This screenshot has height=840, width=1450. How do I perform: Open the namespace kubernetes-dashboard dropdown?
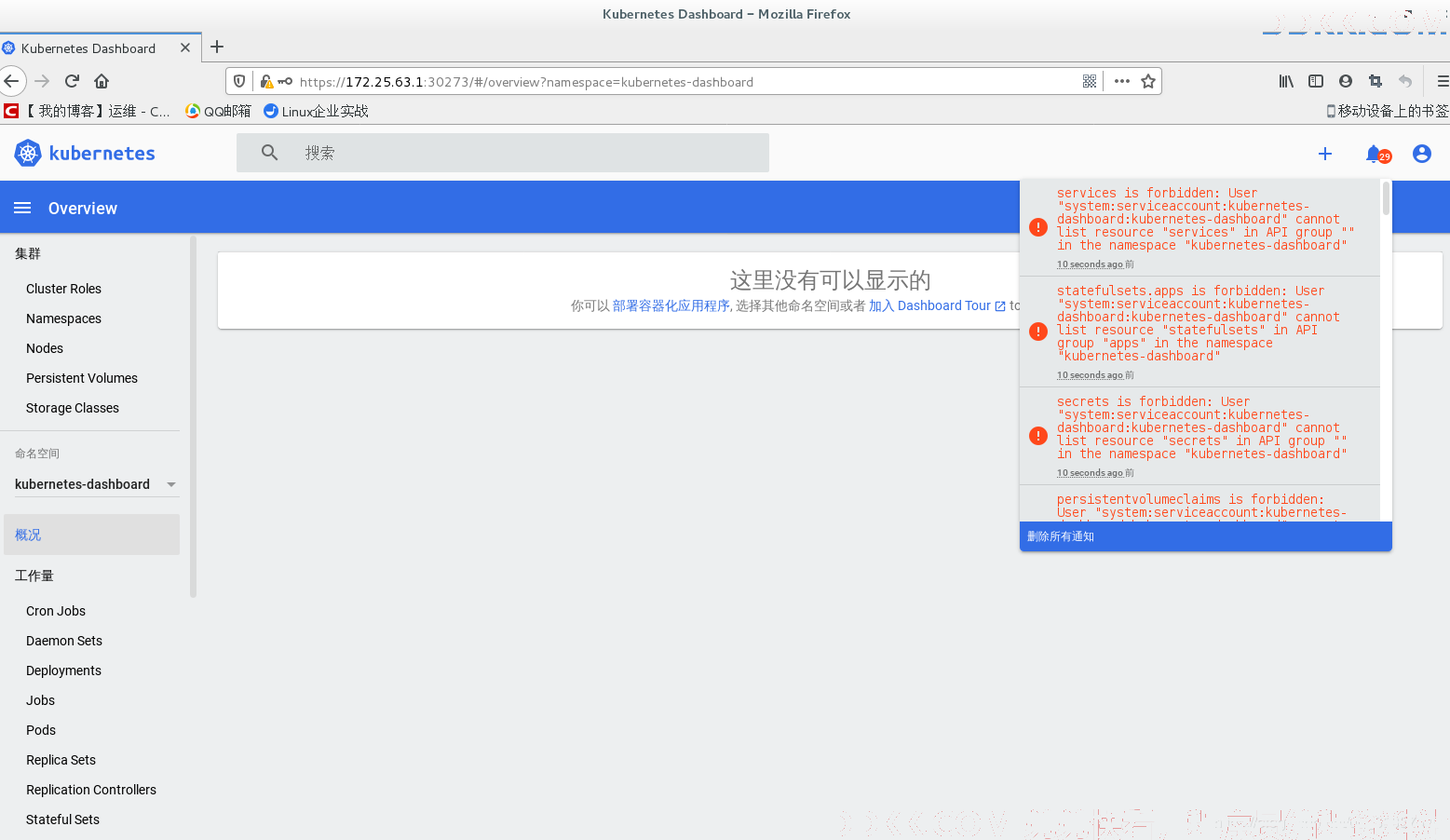point(96,484)
